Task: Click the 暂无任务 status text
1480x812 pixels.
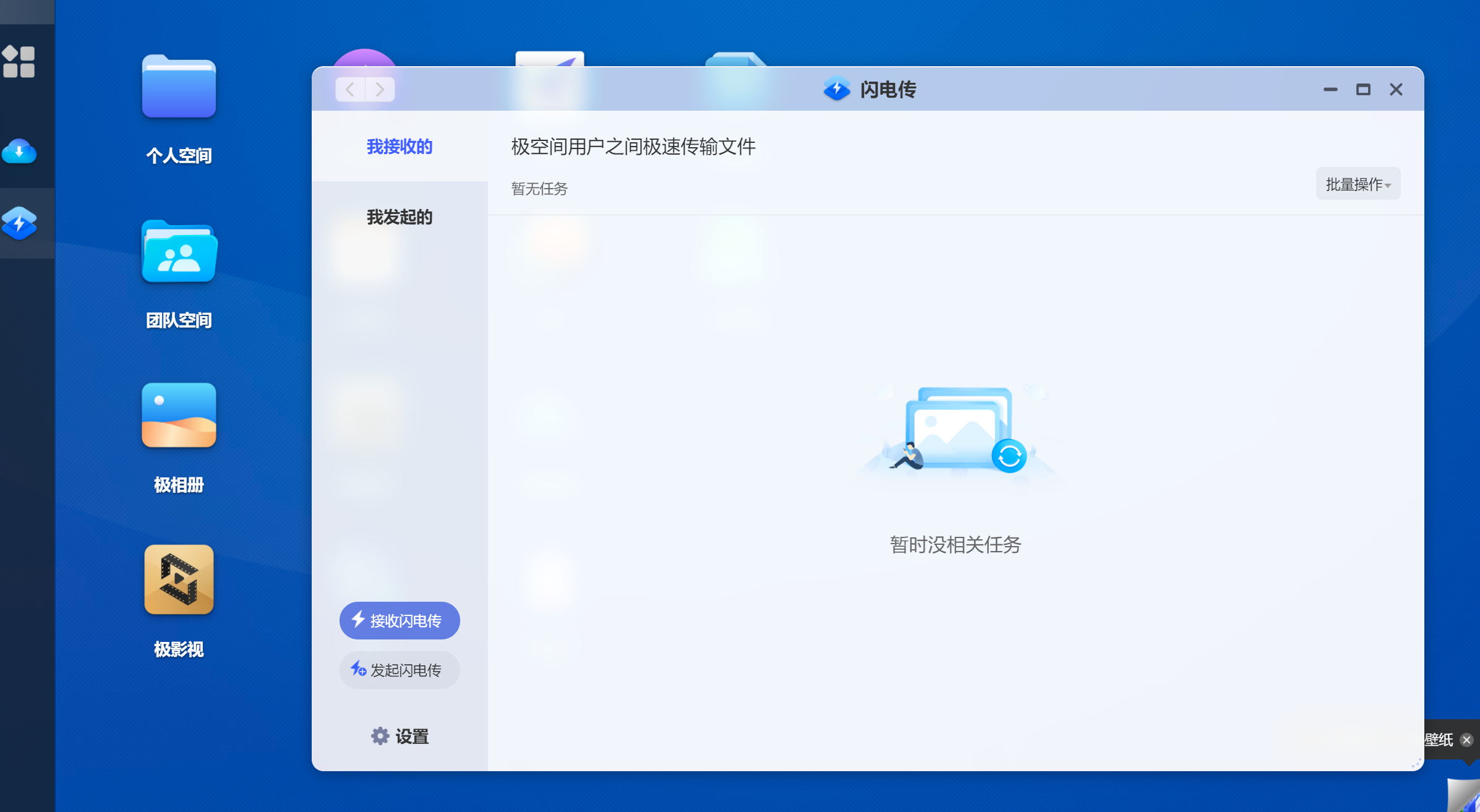Action: [539, 189]
